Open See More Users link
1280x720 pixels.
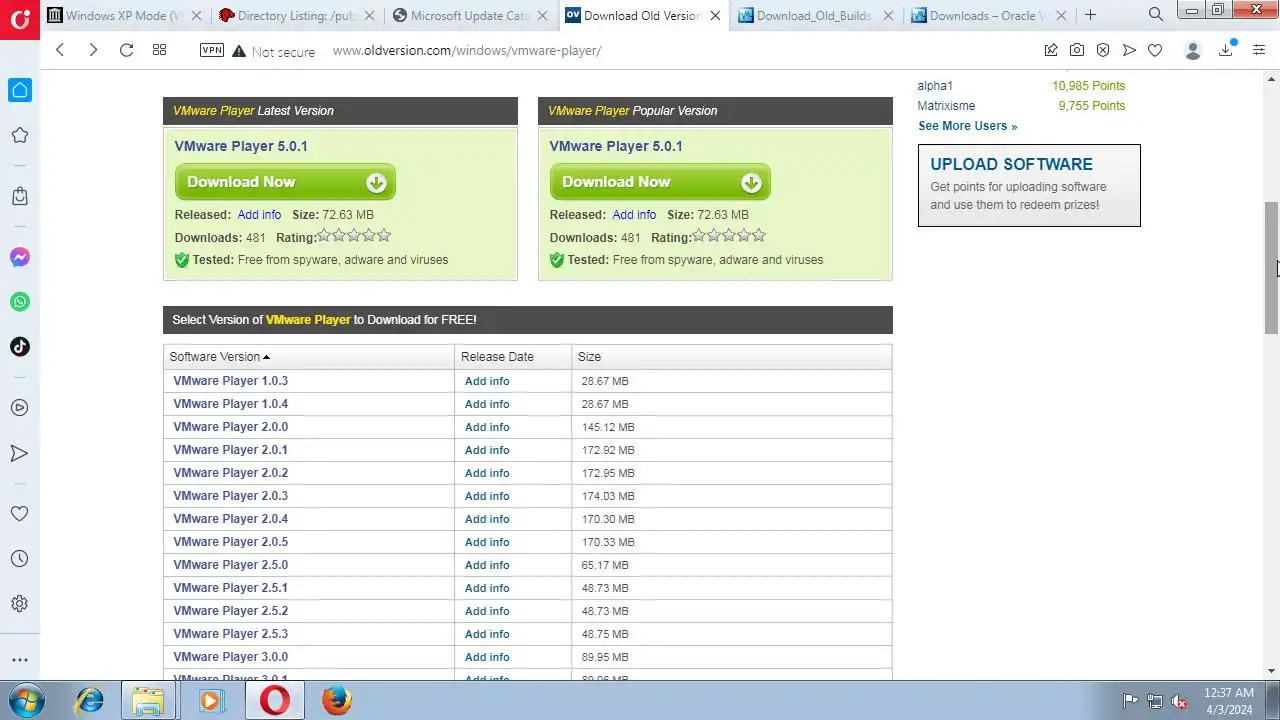coord(967,126)
